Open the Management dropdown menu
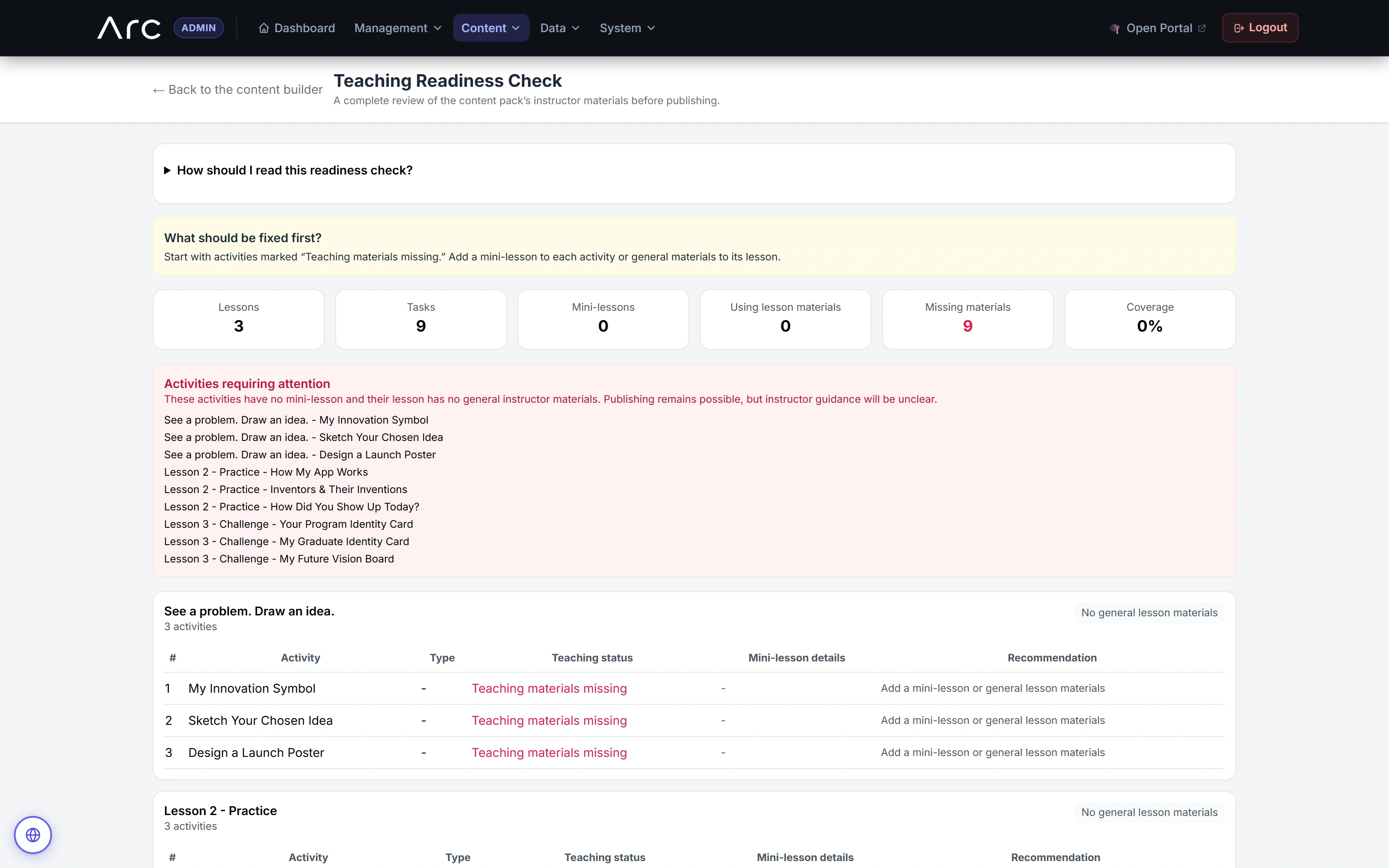Viewport: 1389px width, 868px height. coord(398,28)
